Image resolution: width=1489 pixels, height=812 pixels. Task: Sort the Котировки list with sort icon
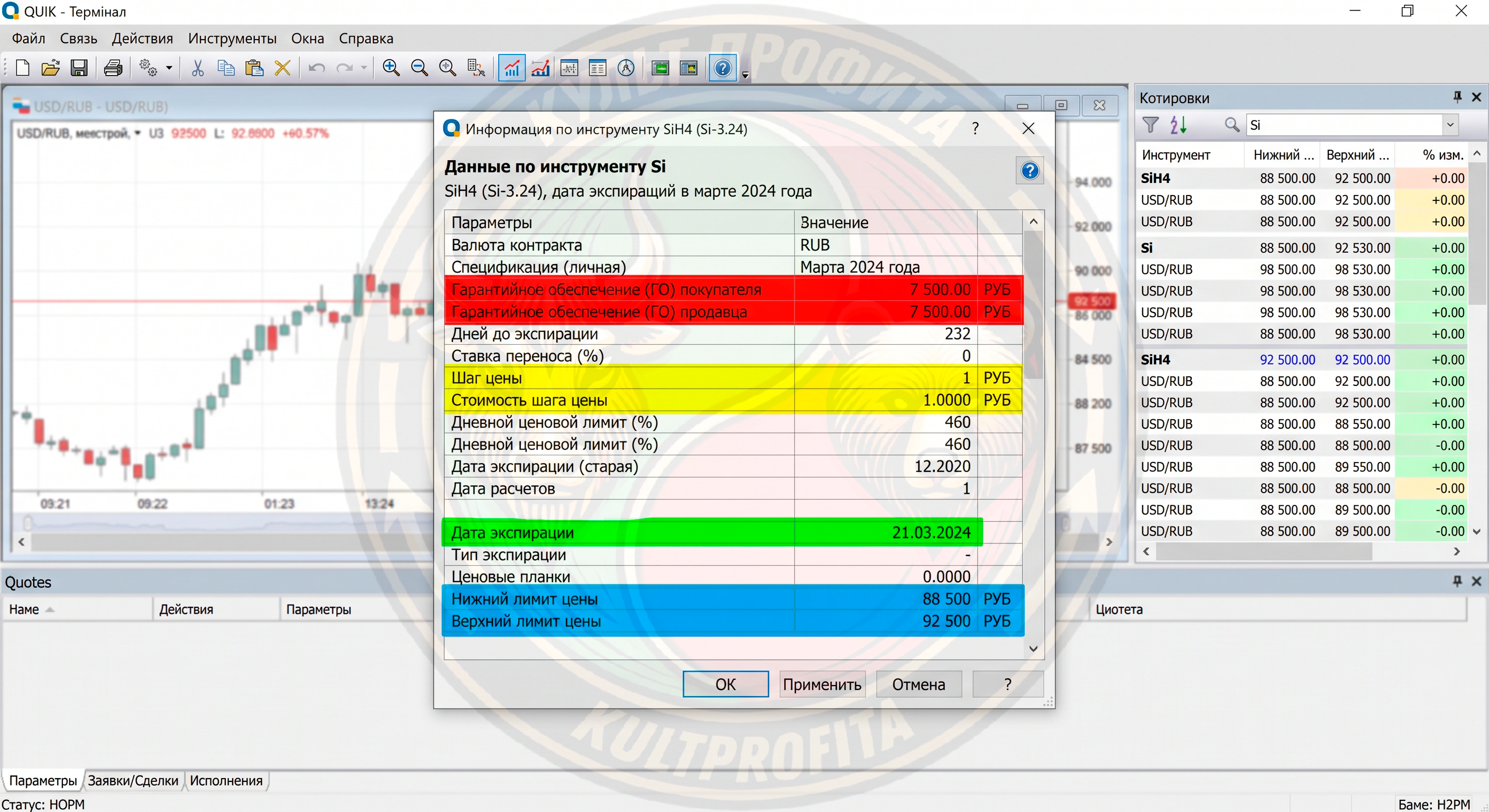(x=1178, y=125)
